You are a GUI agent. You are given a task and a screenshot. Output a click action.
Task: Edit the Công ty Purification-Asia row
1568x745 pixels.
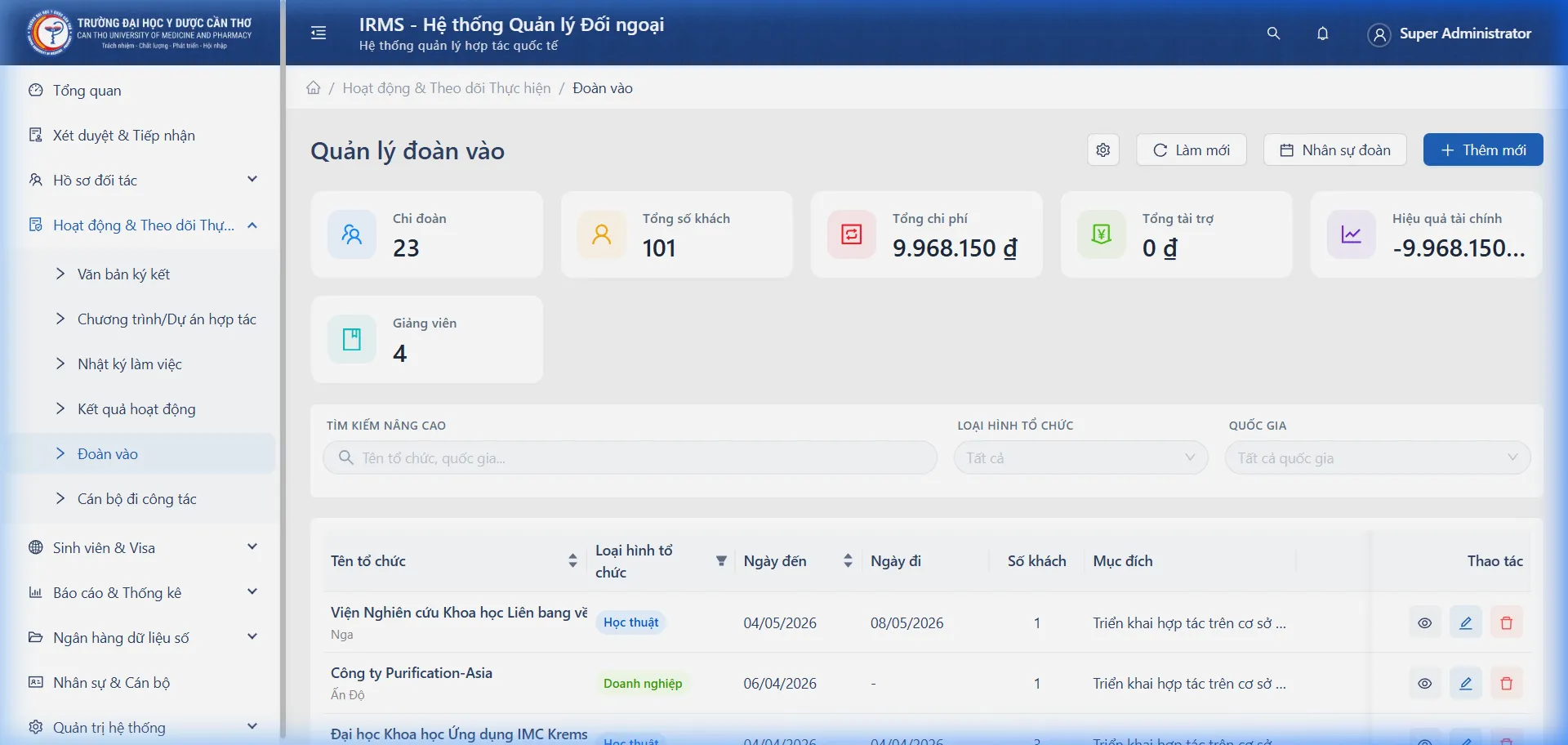(1465, 684)
